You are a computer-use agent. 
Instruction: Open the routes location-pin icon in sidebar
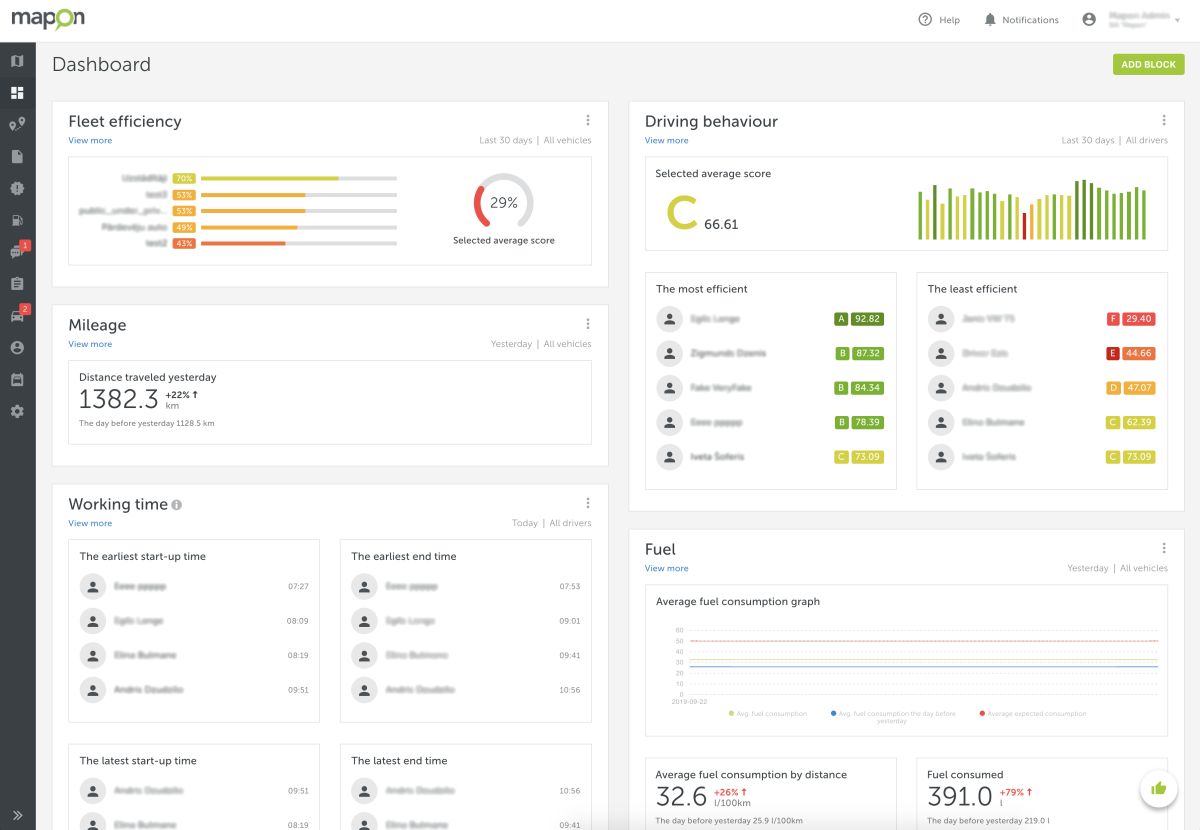click(16, 124)
